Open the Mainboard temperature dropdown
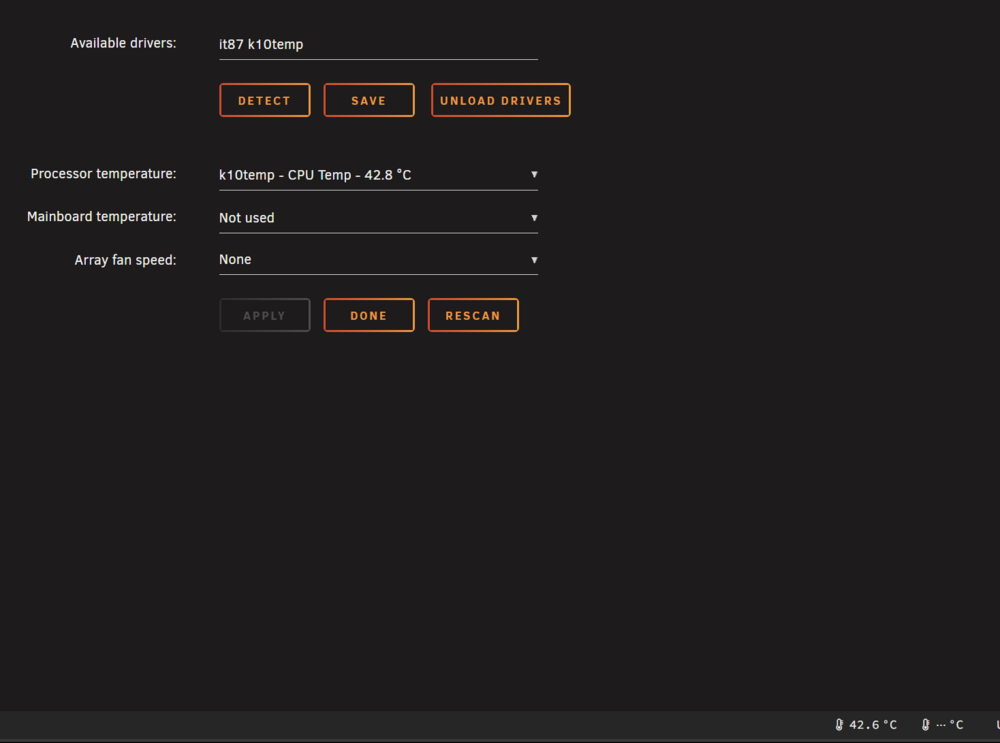This screenshot has width=1000, height=743. click(378, 217)
